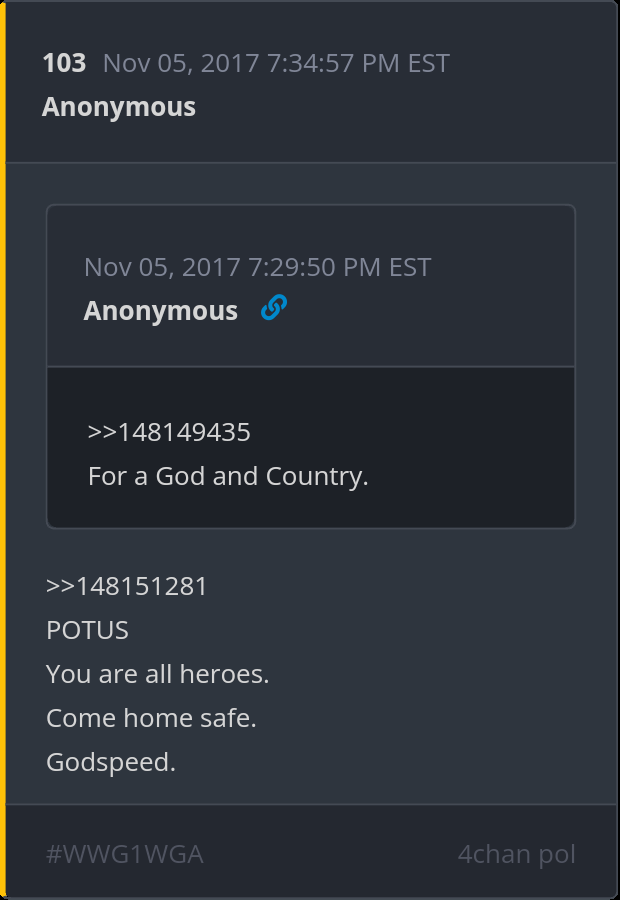Click the post footer bar
620x900 pixels.
(x=311, y=852)
